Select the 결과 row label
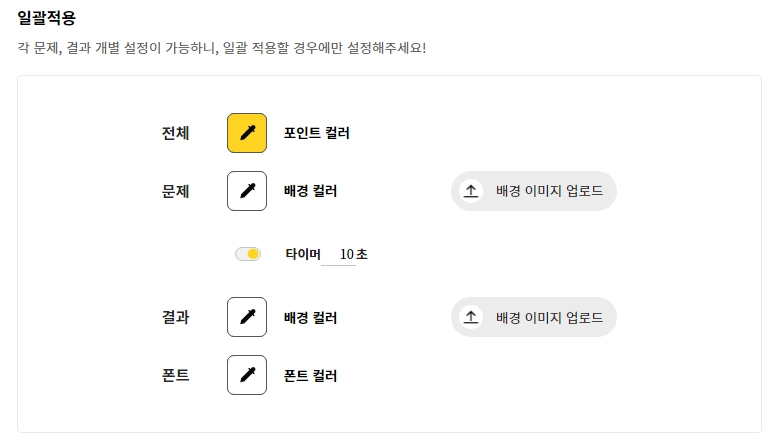Screen dimensions: 776x445 coord(176,317)
